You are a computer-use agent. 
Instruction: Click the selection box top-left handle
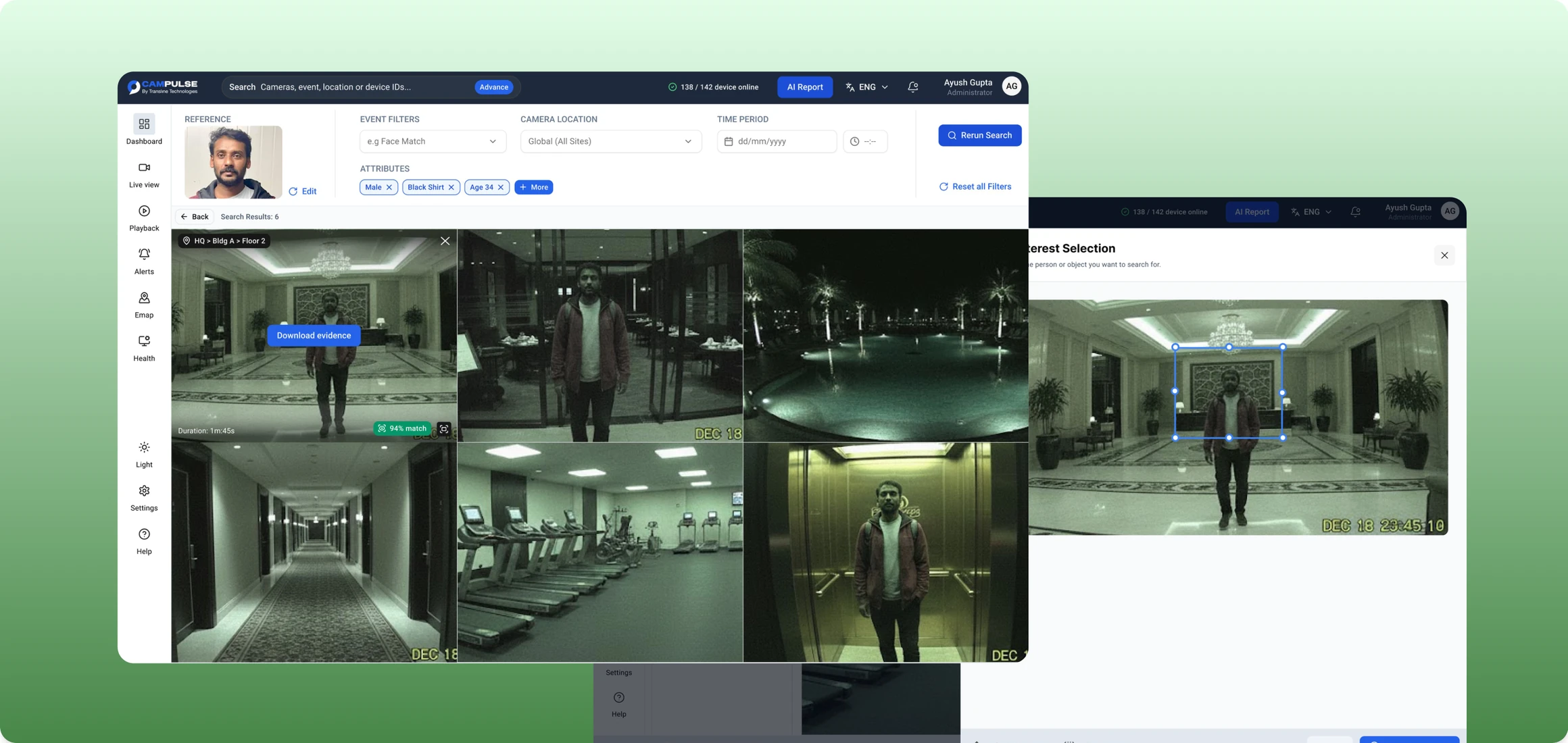(x=1175, y=347)
